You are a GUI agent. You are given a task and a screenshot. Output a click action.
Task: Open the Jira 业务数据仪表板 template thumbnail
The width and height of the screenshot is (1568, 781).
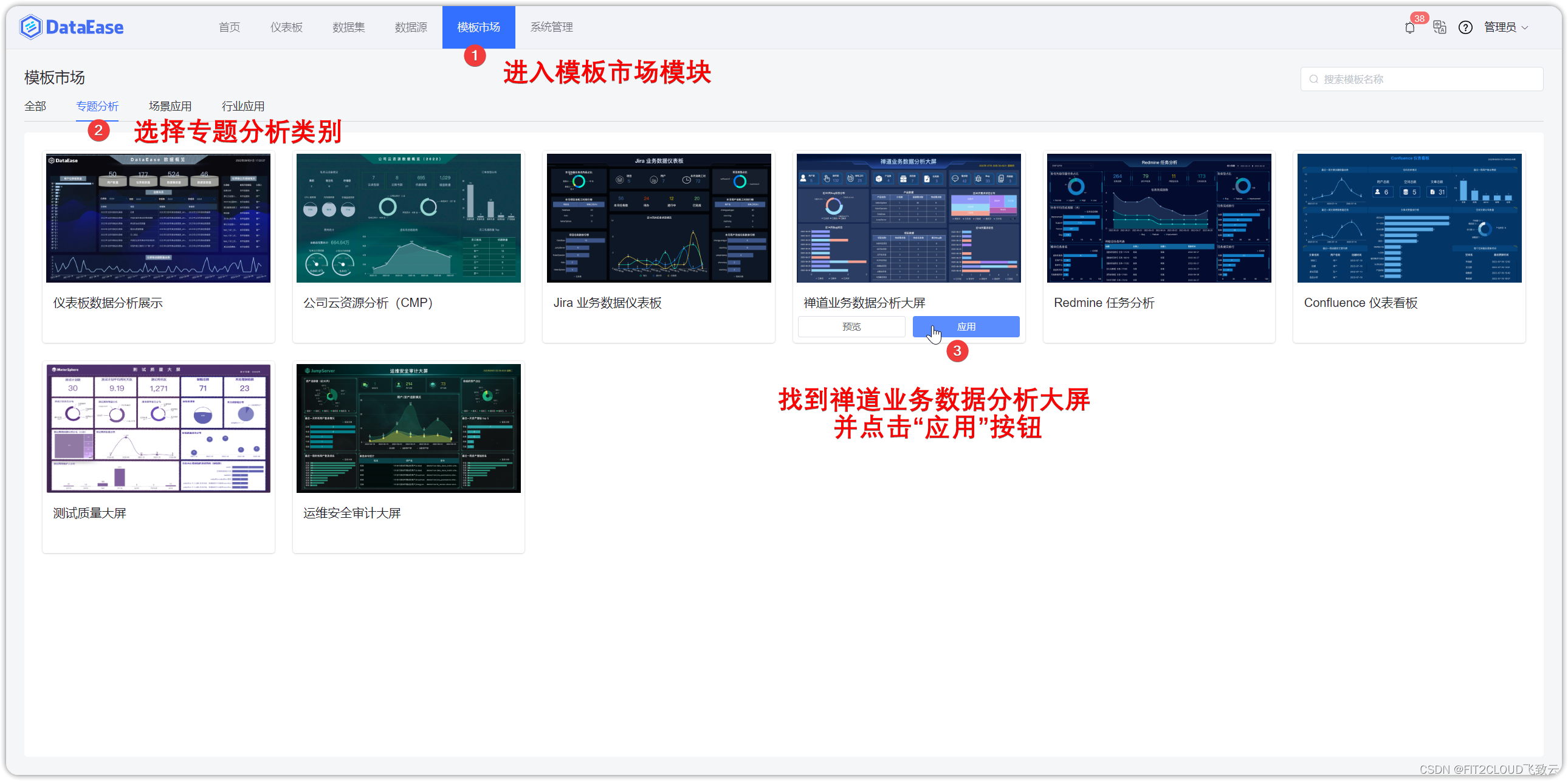point(658,218)
